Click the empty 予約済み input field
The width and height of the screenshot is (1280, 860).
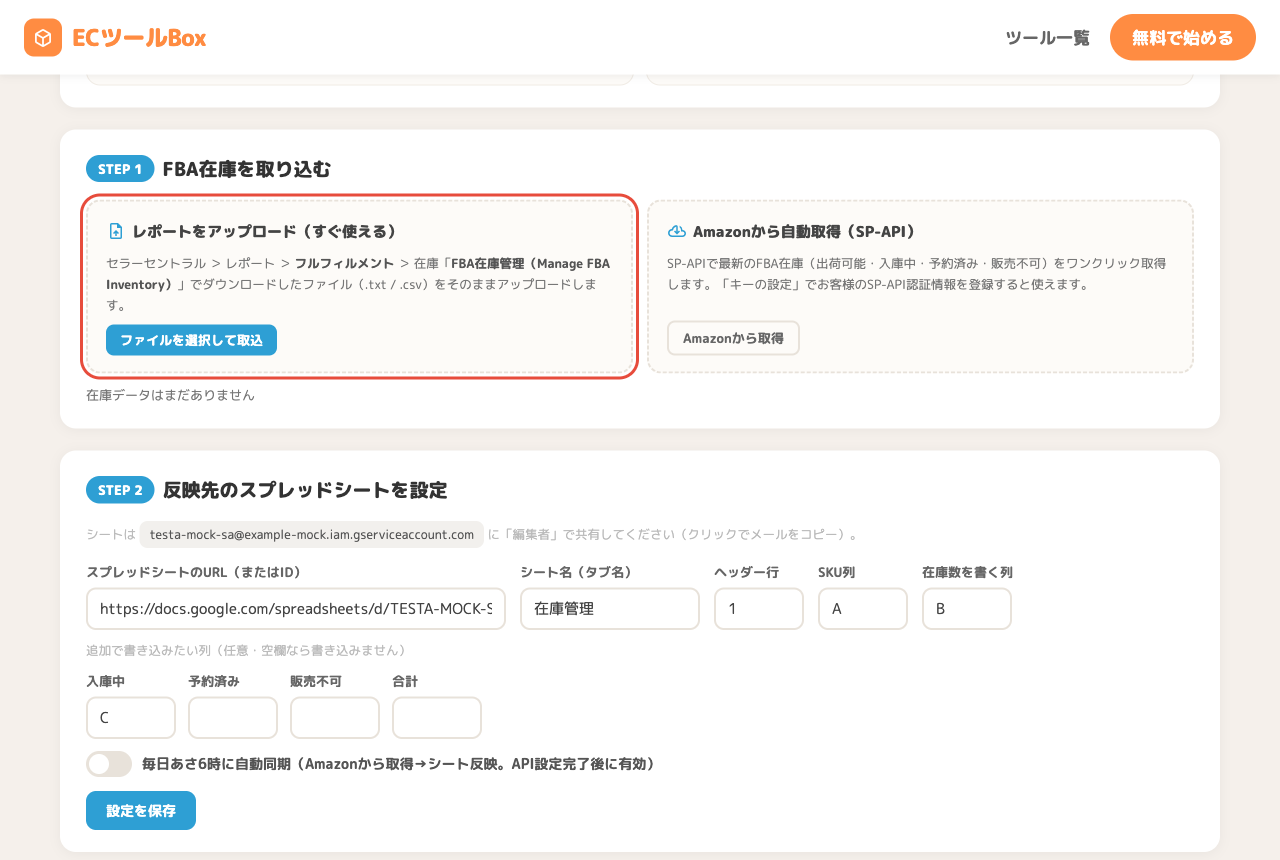(x=233, y=717)
